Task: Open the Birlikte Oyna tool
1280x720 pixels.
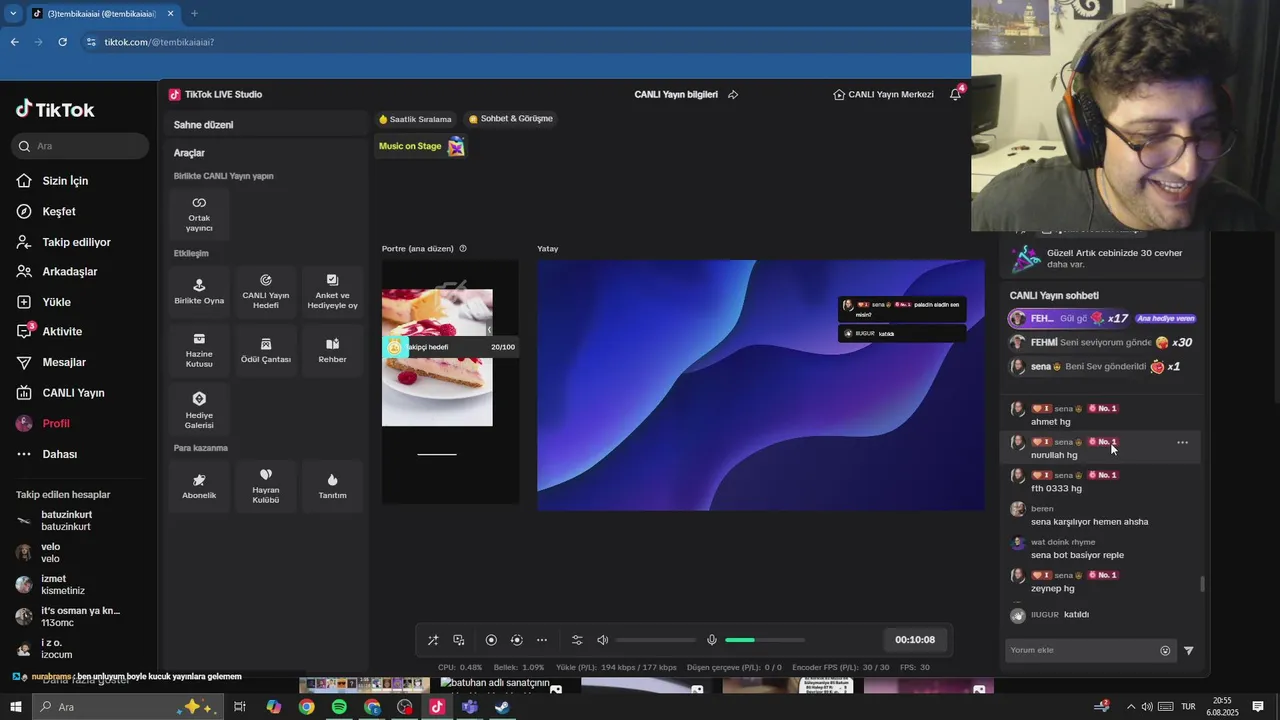Action: point(199,291)
